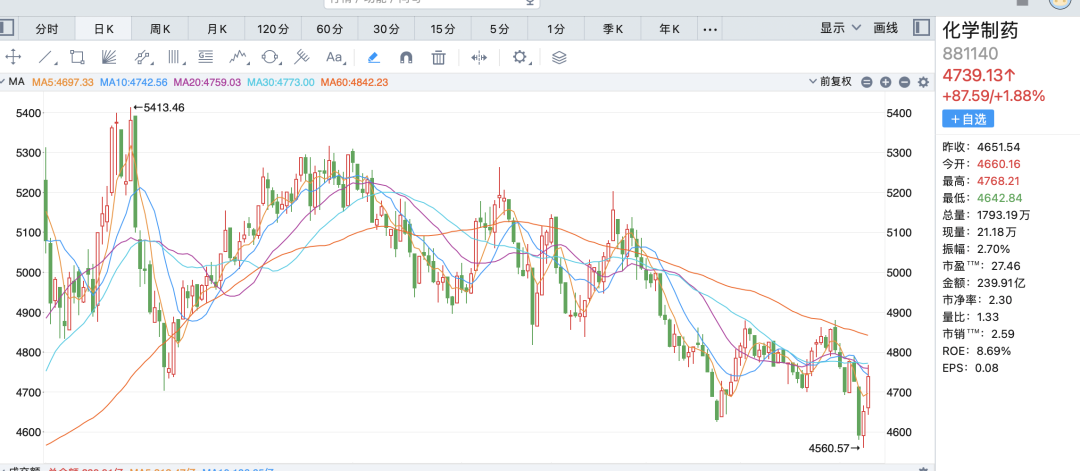Select the straight line drawing tool
The image size is (1080, 471).
tap(45, 57)
